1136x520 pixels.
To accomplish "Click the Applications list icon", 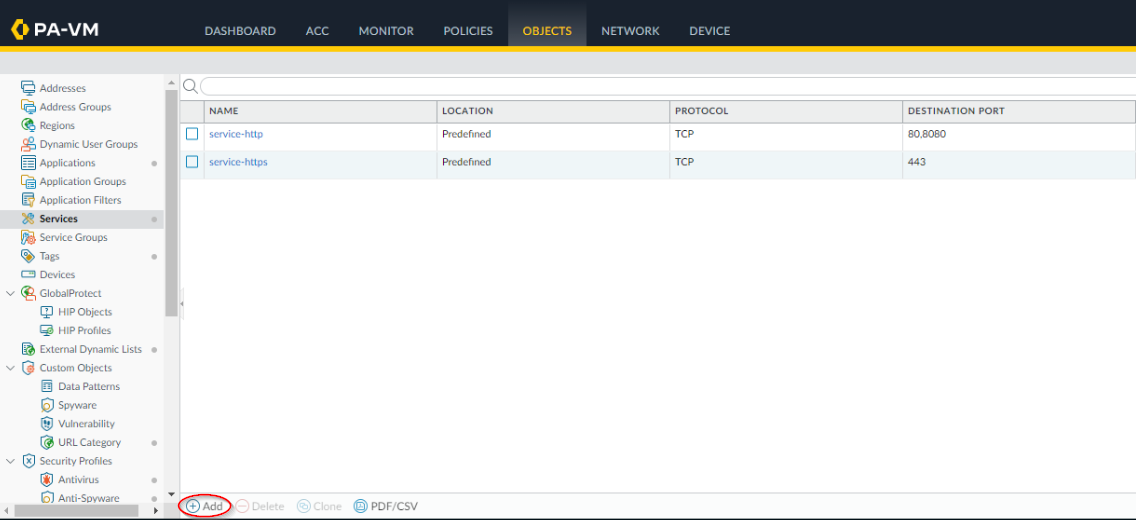I will tap(28, 163).
